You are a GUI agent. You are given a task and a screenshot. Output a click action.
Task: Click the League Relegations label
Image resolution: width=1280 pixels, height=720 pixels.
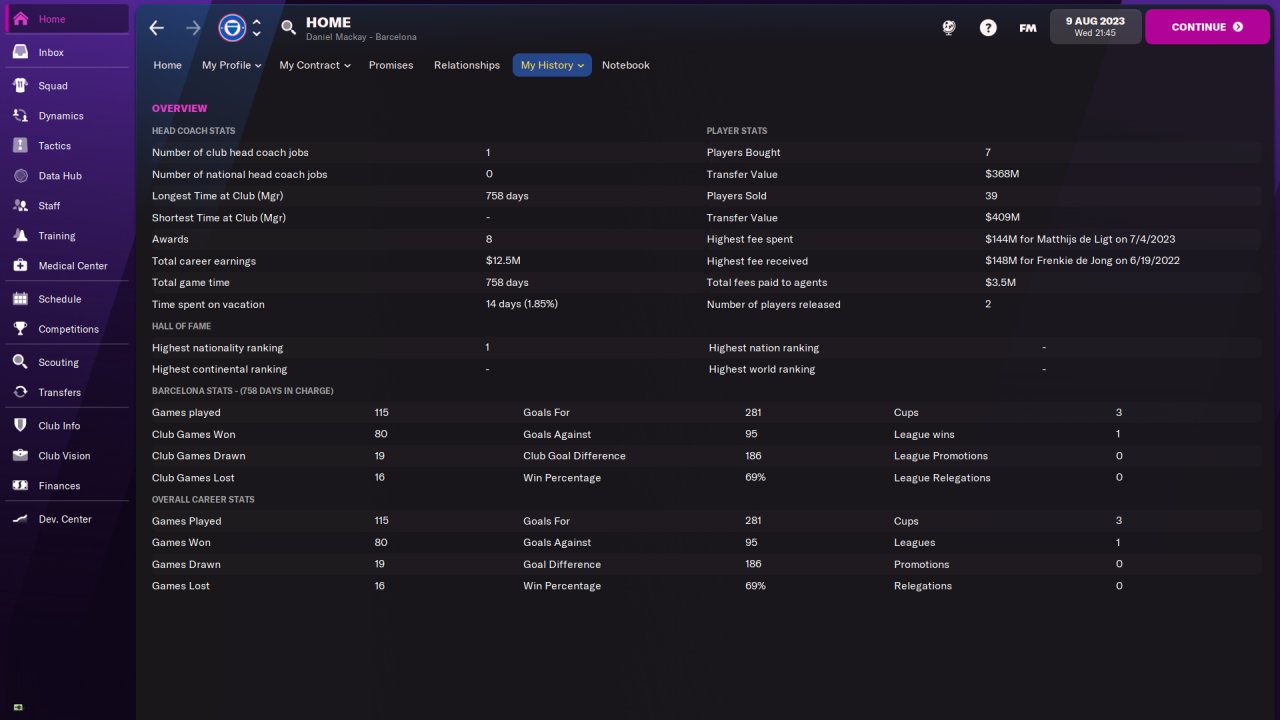point(942,478)
